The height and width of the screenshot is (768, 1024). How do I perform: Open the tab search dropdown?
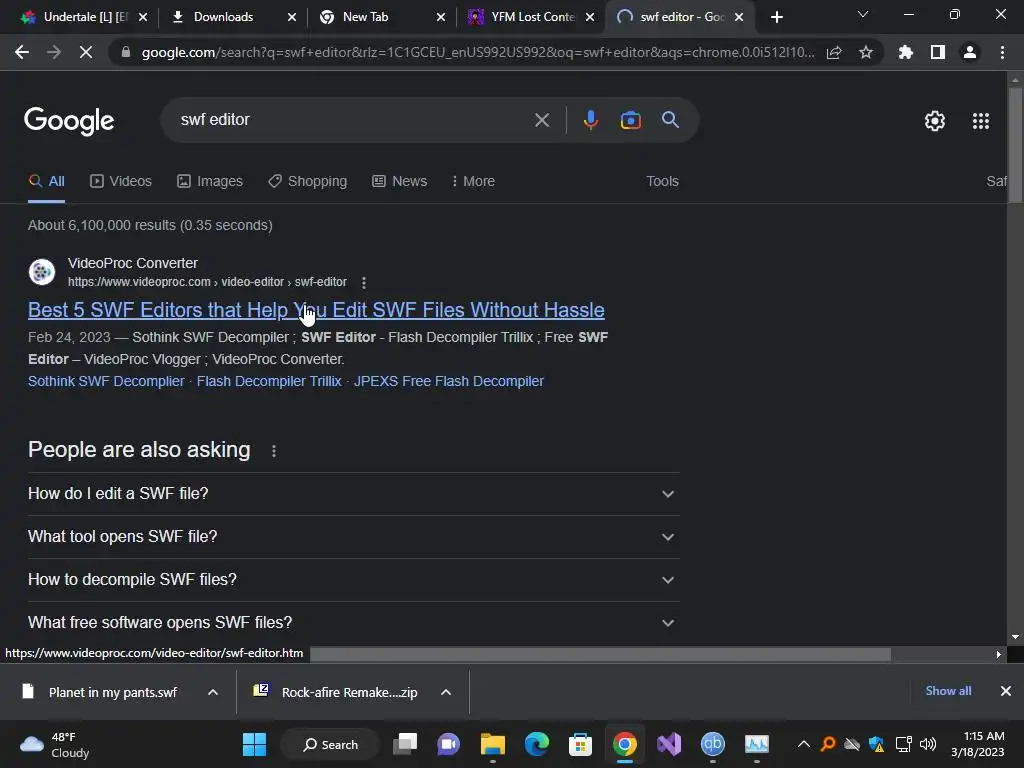tap(863, 14)
